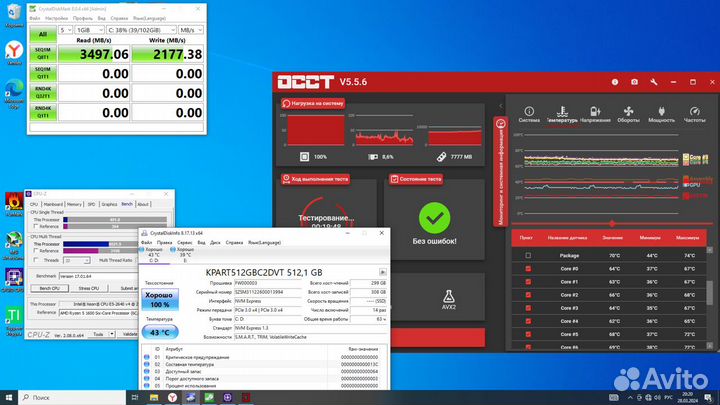Enable CPU-Z Threads checkbox

click(x=36, y=260)
